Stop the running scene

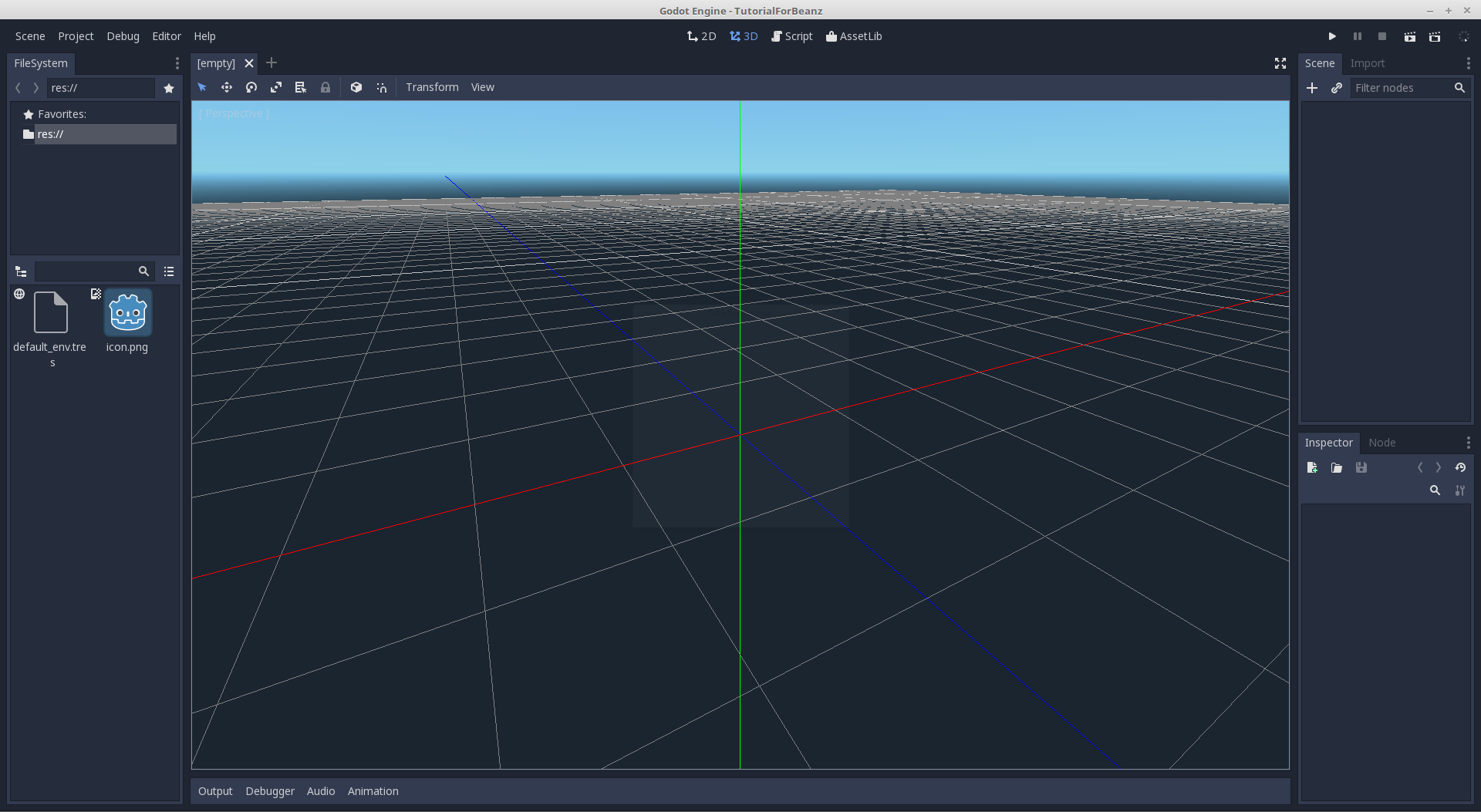(1382, 36)
